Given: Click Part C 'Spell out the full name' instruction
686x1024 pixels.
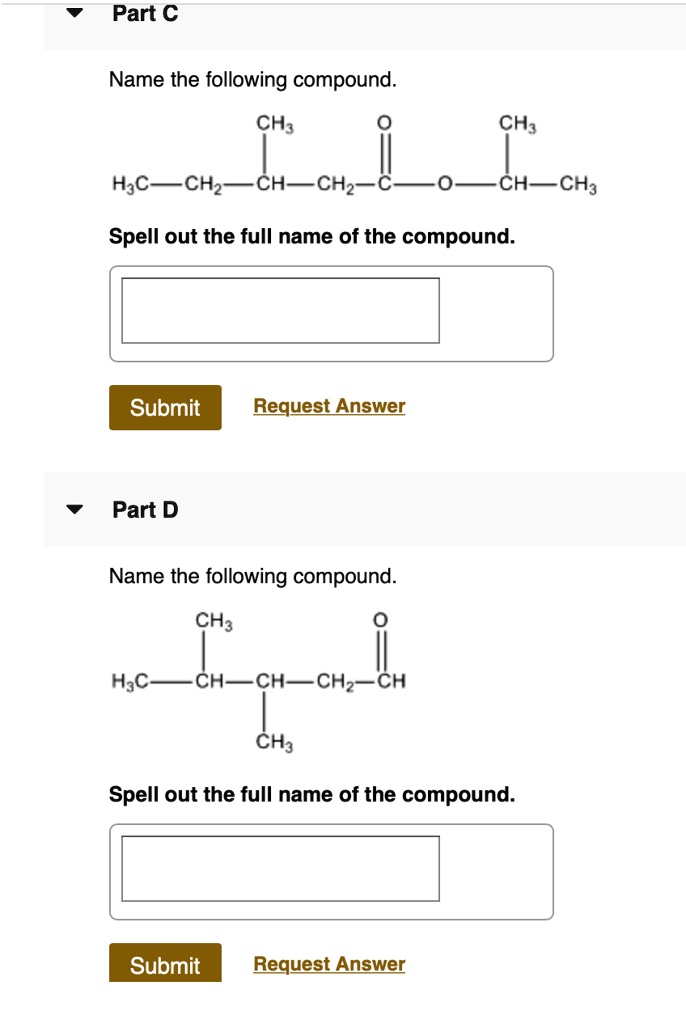Looking at the screenshot, I should (312, 237).
